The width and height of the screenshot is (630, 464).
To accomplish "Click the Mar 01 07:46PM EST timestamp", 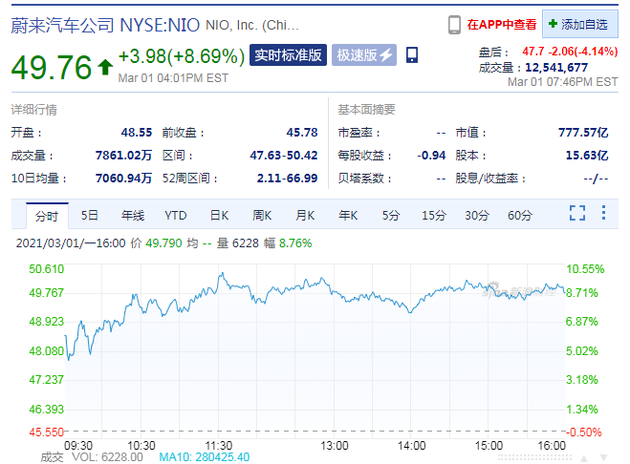I will 562,82.
